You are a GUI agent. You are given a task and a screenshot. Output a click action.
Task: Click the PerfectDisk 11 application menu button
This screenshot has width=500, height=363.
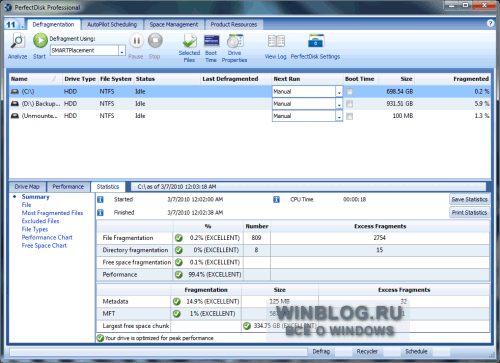point(11,24)
